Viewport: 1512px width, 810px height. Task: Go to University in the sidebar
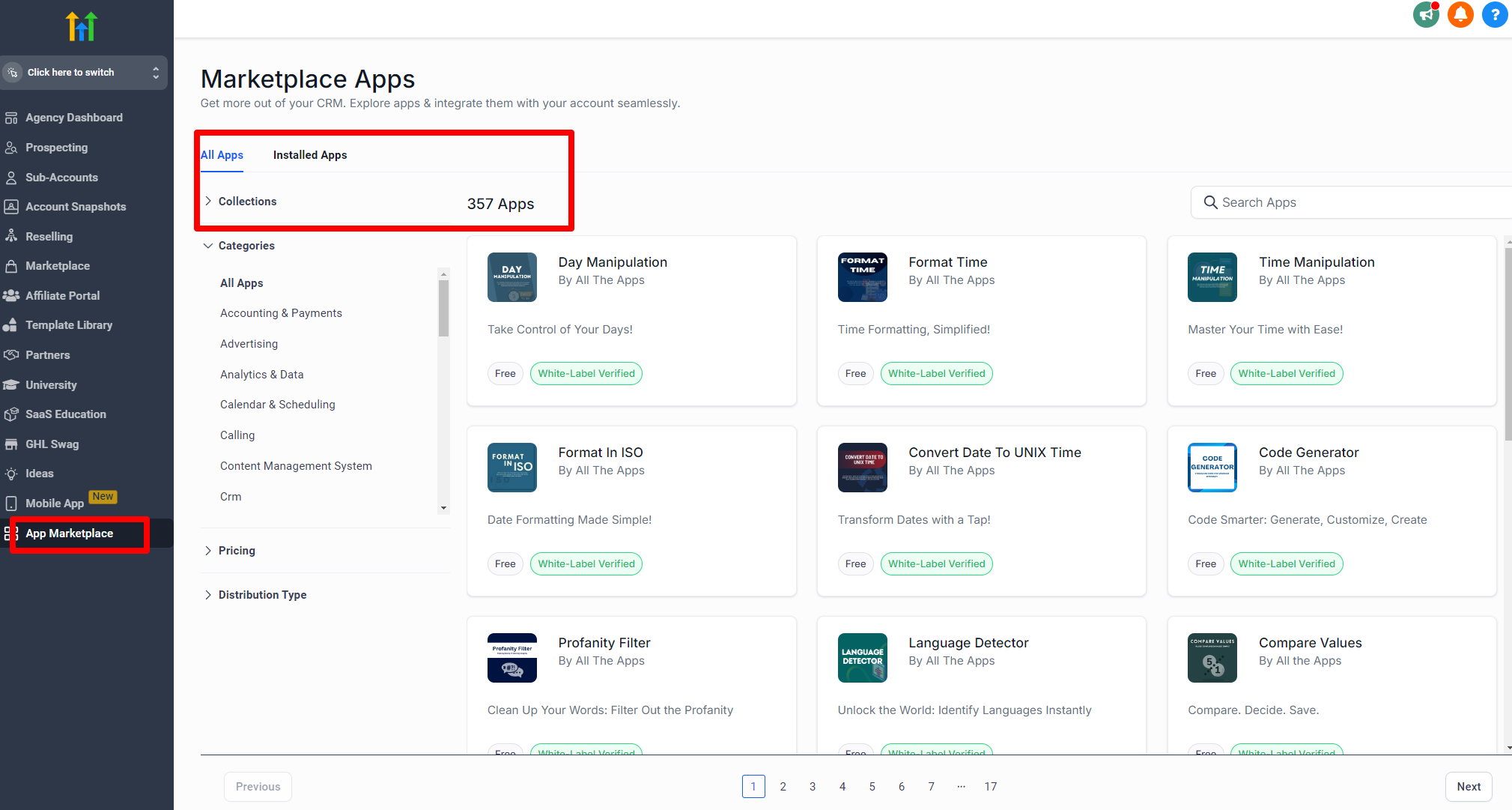pyautogui.click(x=50, y=384)
